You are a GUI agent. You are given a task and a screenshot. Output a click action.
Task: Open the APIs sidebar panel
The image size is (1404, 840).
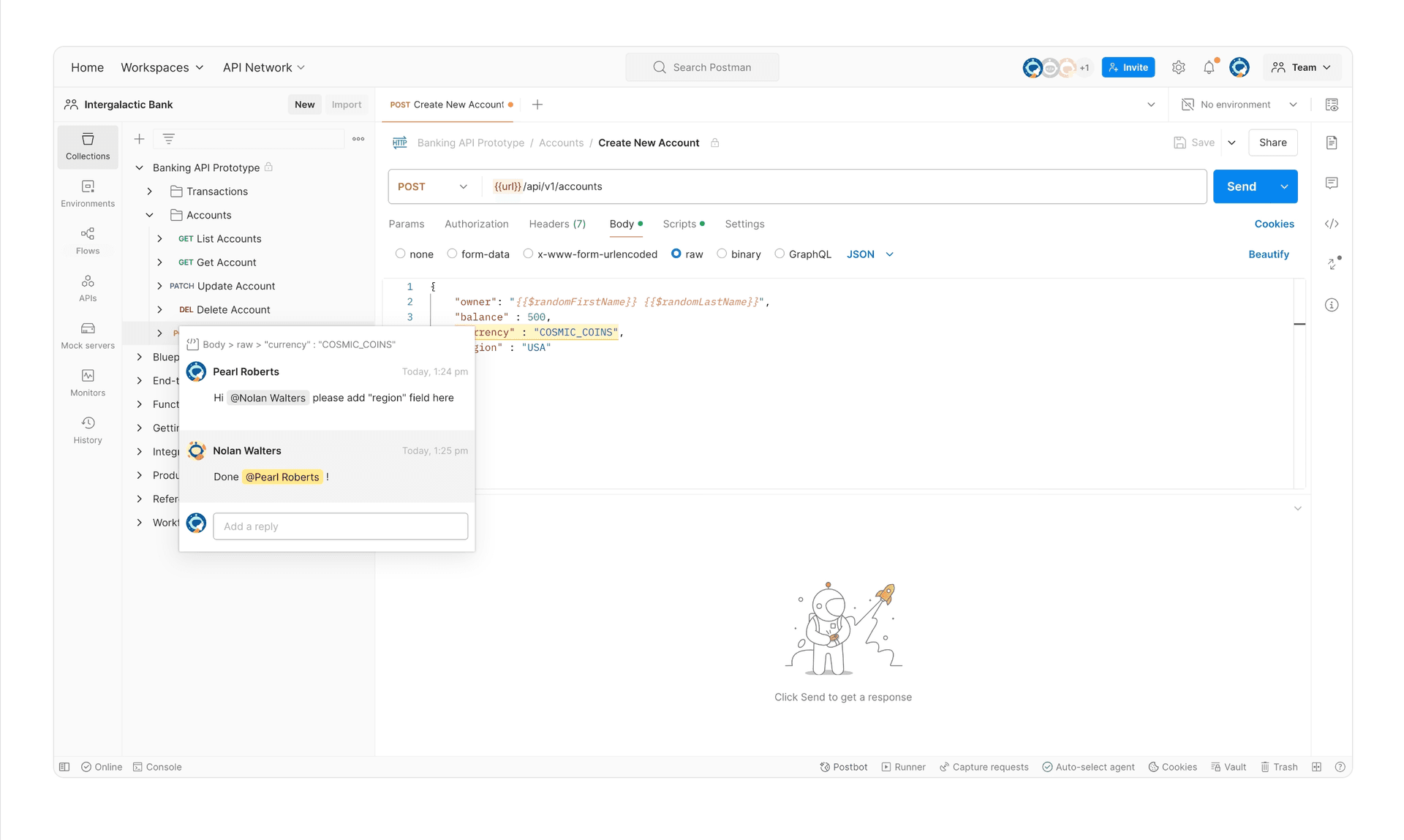tap(88, 288)
